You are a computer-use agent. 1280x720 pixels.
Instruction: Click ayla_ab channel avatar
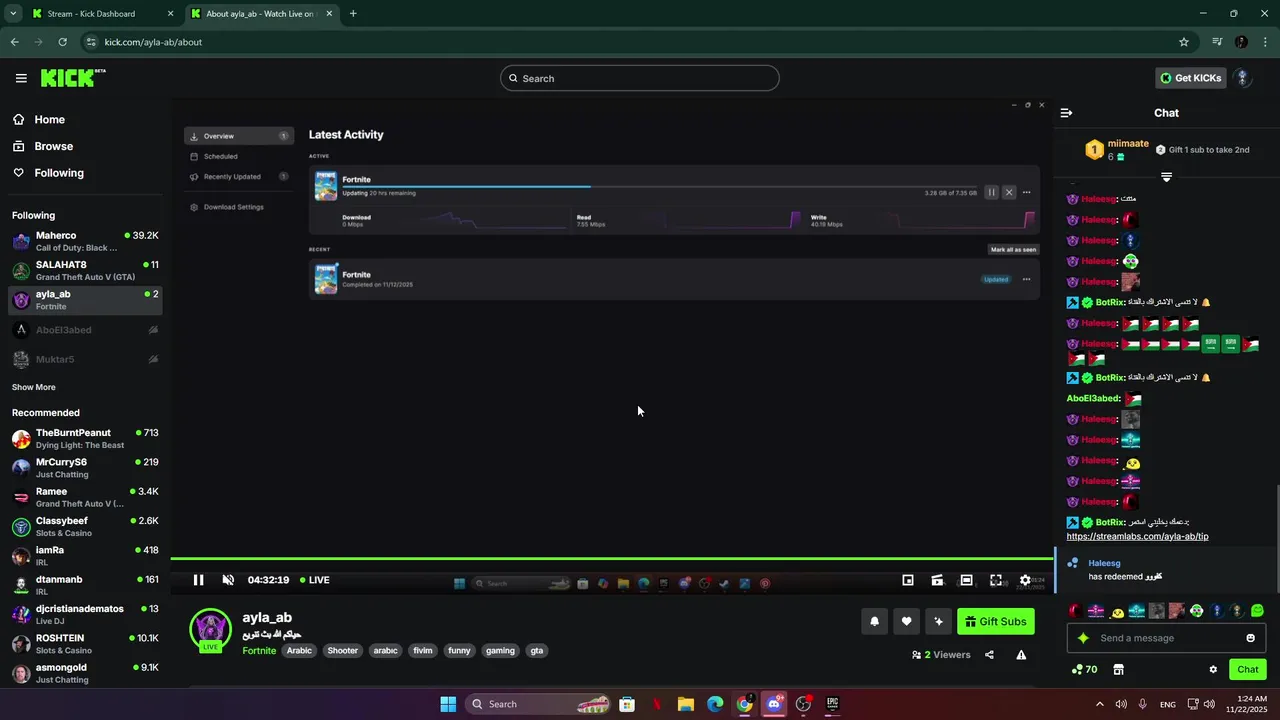(210, 630)
